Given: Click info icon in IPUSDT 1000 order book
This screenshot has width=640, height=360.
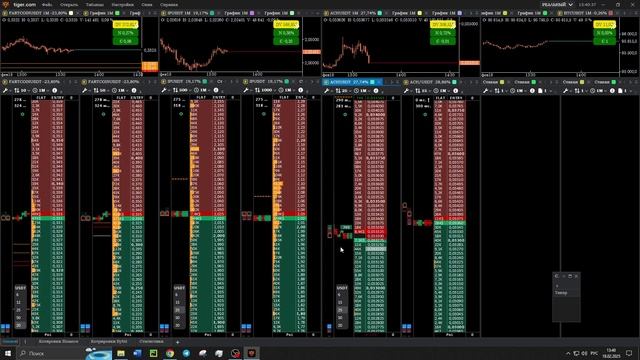Looking at the screenshot, I should click(301, 91).
